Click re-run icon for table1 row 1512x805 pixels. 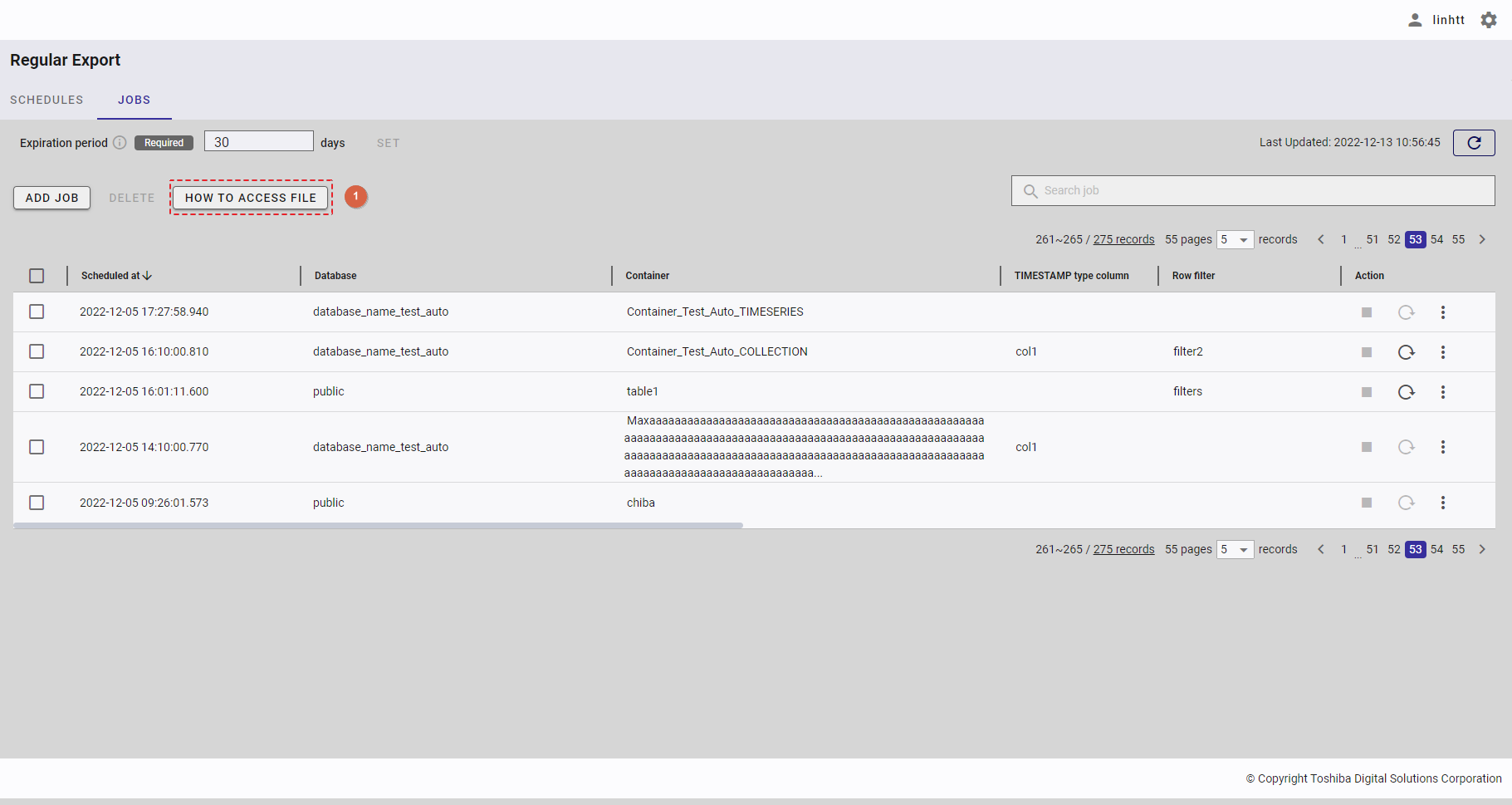pyautogui.click(x=1406, y=392)
